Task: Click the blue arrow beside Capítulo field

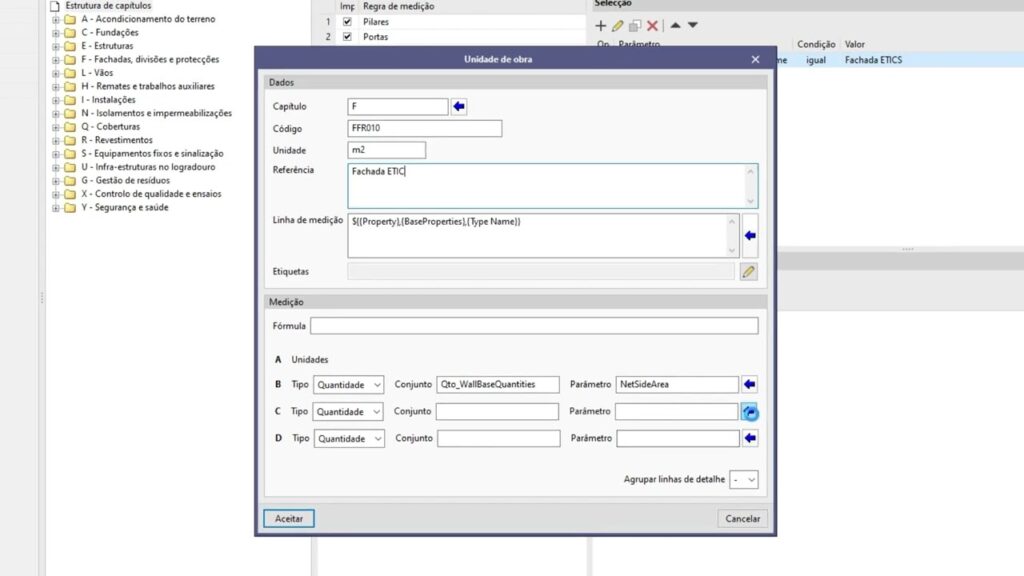Action: (x=459, y=107)
